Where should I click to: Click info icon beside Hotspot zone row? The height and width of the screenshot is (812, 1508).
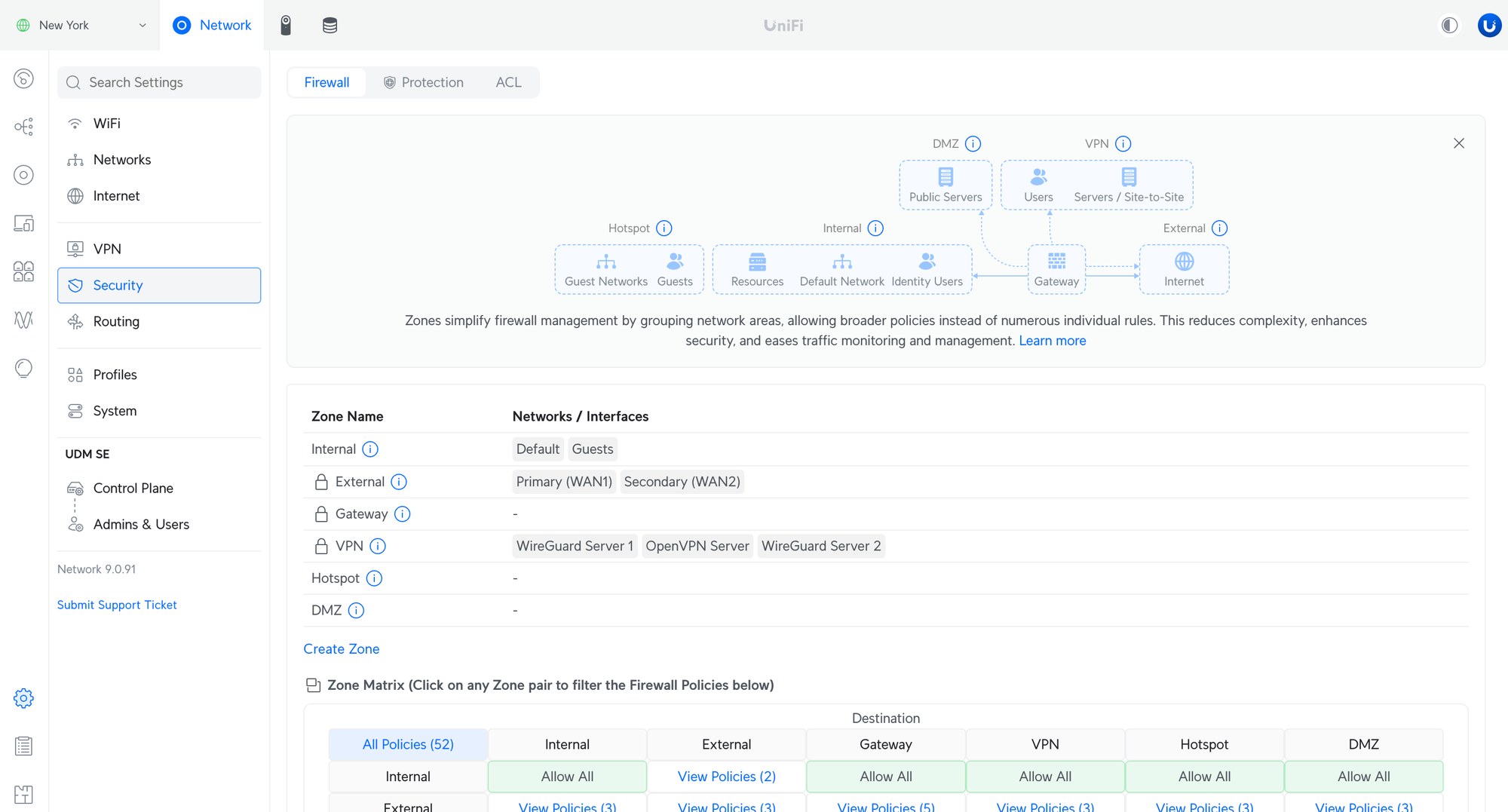click(x=374, y=578)
